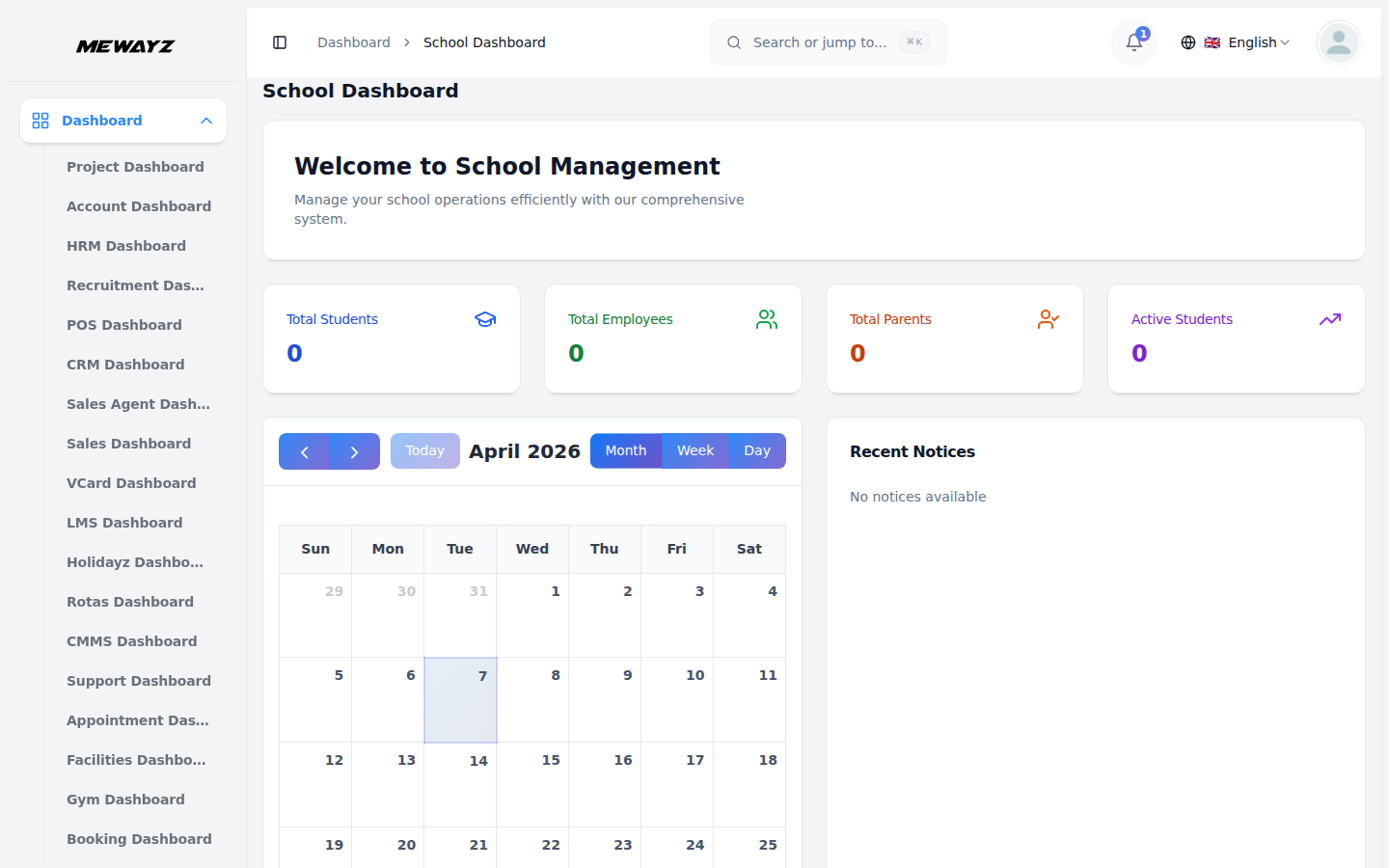Click the graduation cap on Total Students card
This screenshot has height=868, width=1389.
pyautogui.click(x=485, y=319)
